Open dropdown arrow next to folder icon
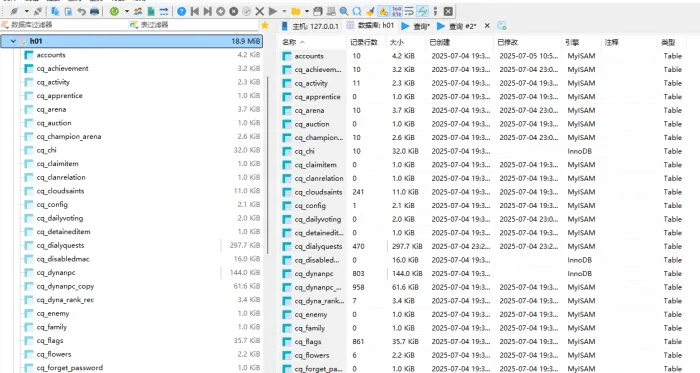The width and height of the screenshot is (700, 373). click(x=307, y=11)
